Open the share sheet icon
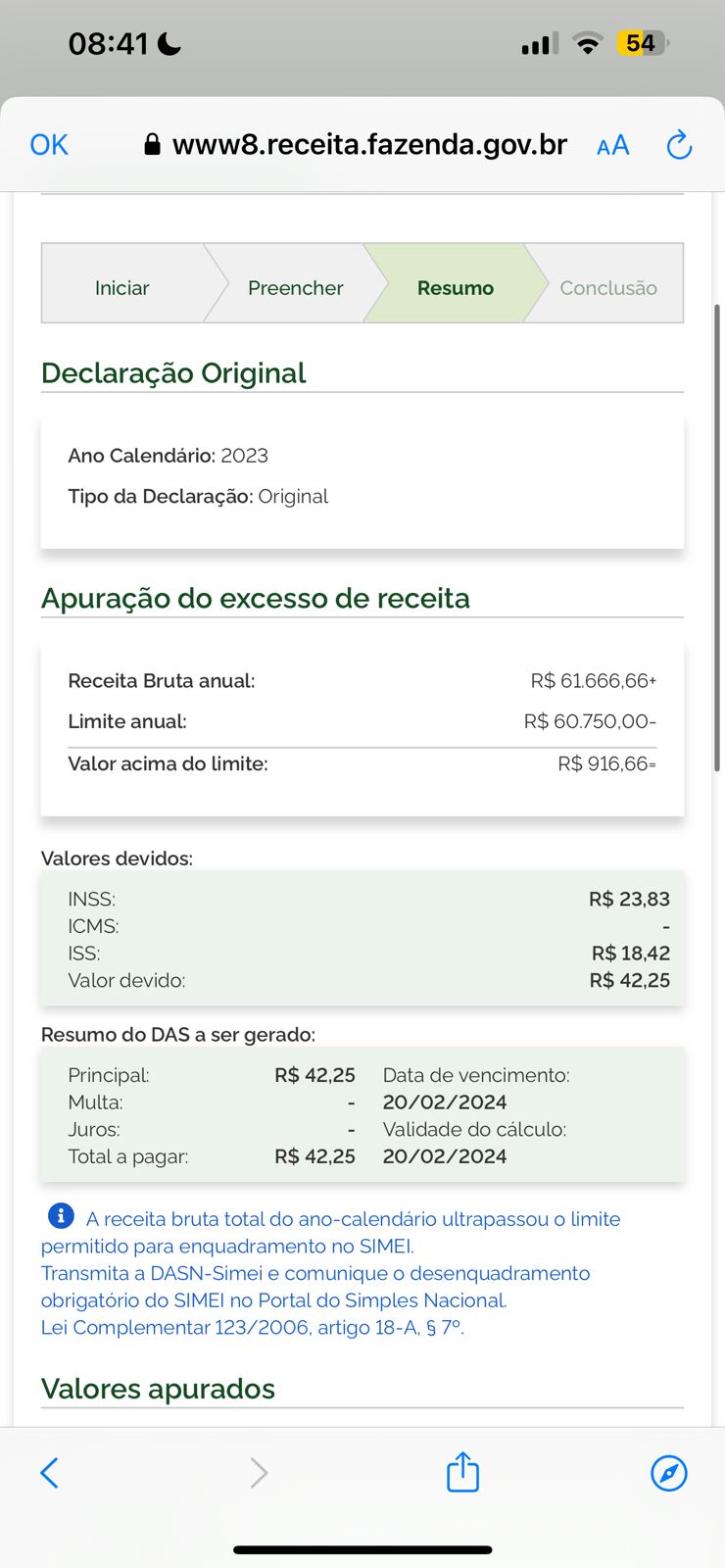 [x=462, y=1471]
